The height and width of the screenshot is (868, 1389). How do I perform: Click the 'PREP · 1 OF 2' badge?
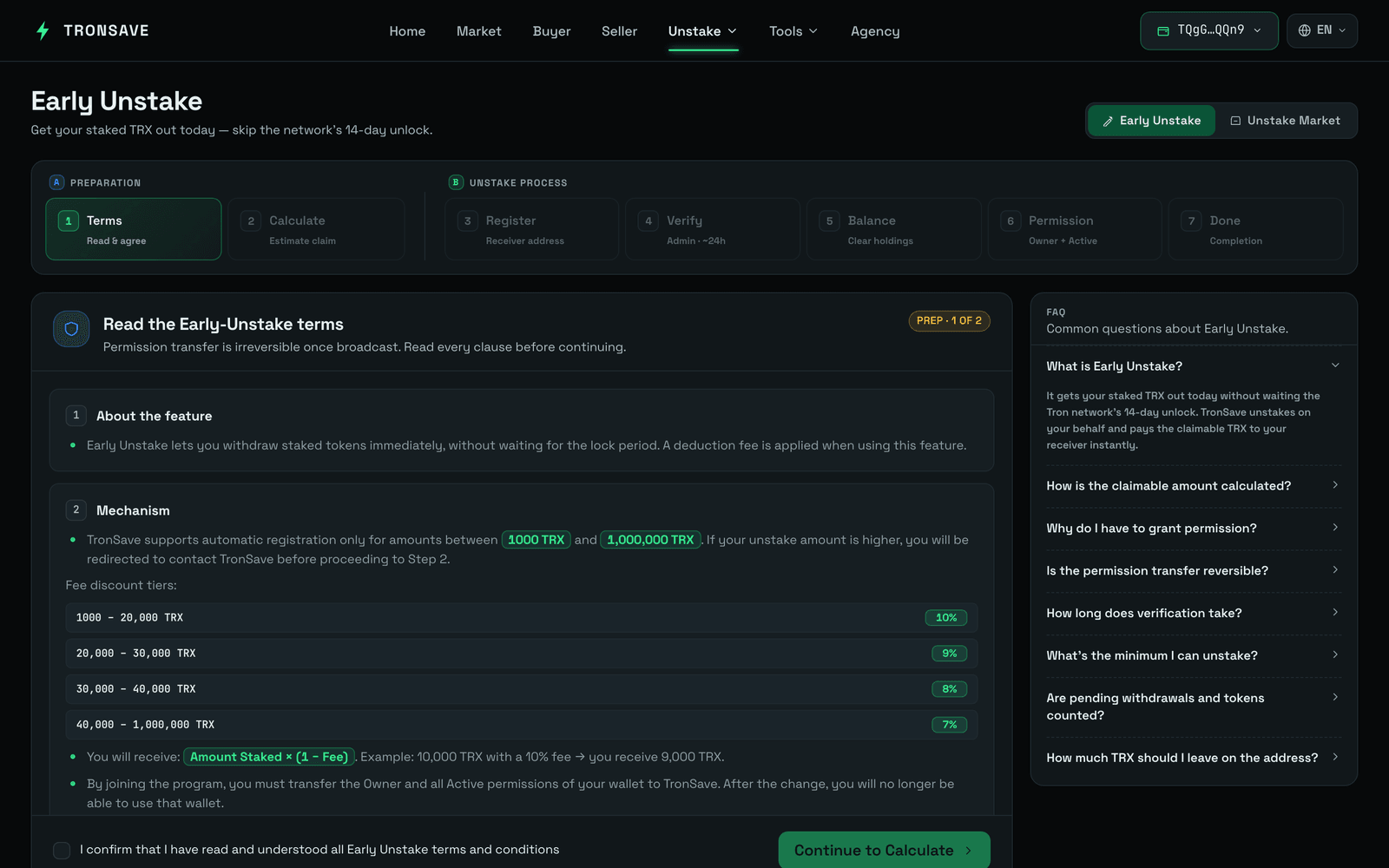pyautogui.click(x=949, y=321)
